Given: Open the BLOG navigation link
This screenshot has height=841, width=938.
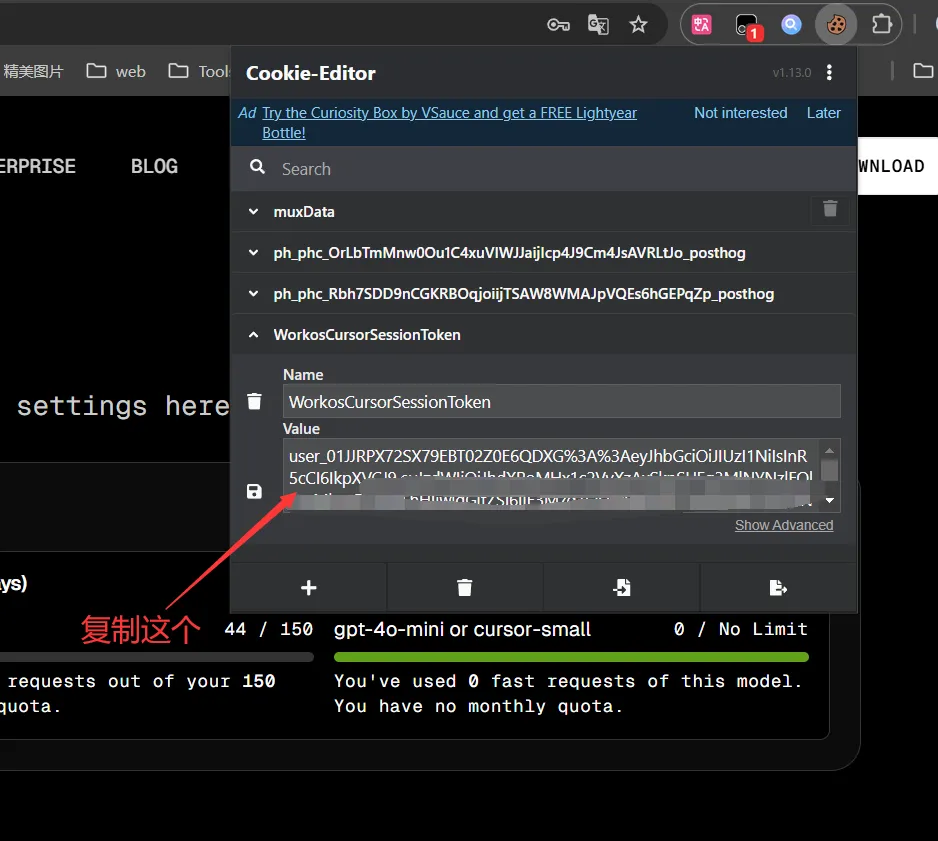Looking at the screenshot, I should [154, 166].
